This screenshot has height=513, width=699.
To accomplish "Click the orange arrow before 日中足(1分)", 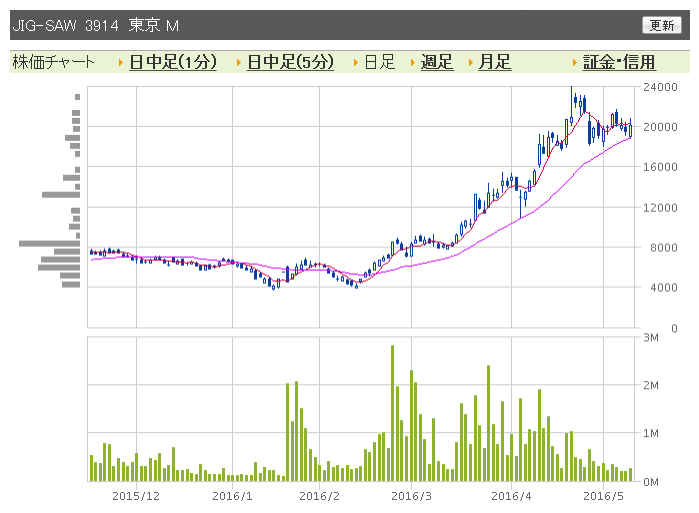I will pyautogui.click(x=121, y=63).
